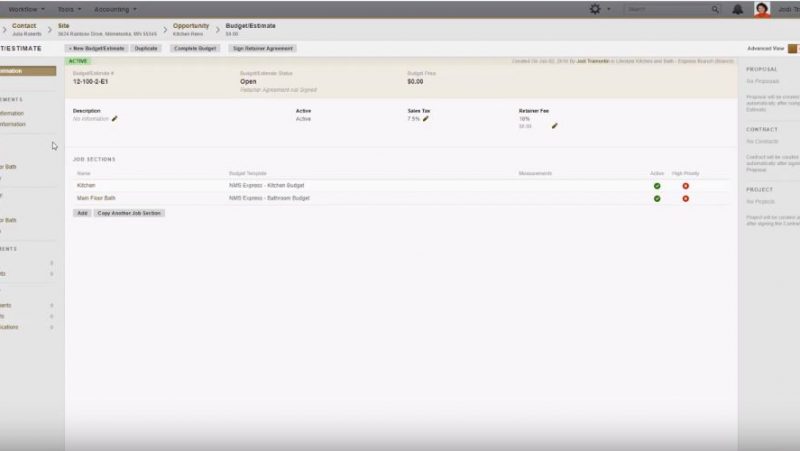Toggle Active status for Kitchen section
Viewport: 800px width, 451px height.
657,186
